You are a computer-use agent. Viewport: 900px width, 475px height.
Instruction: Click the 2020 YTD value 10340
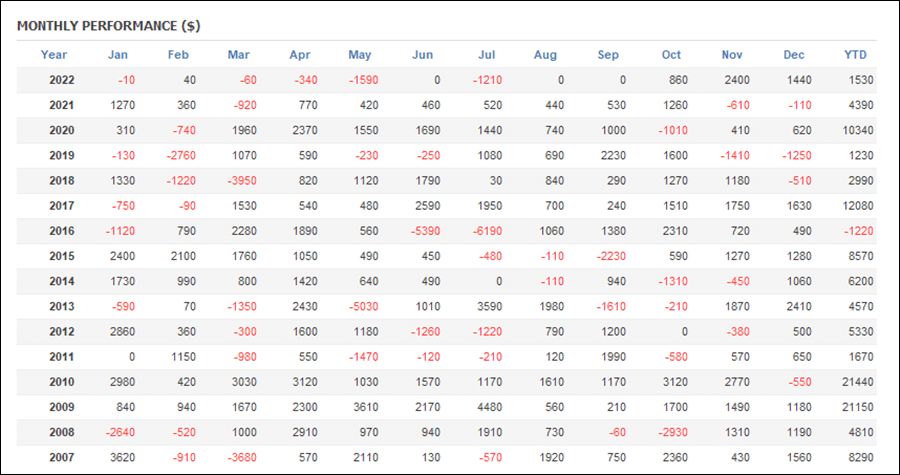(x=858, y=131)
